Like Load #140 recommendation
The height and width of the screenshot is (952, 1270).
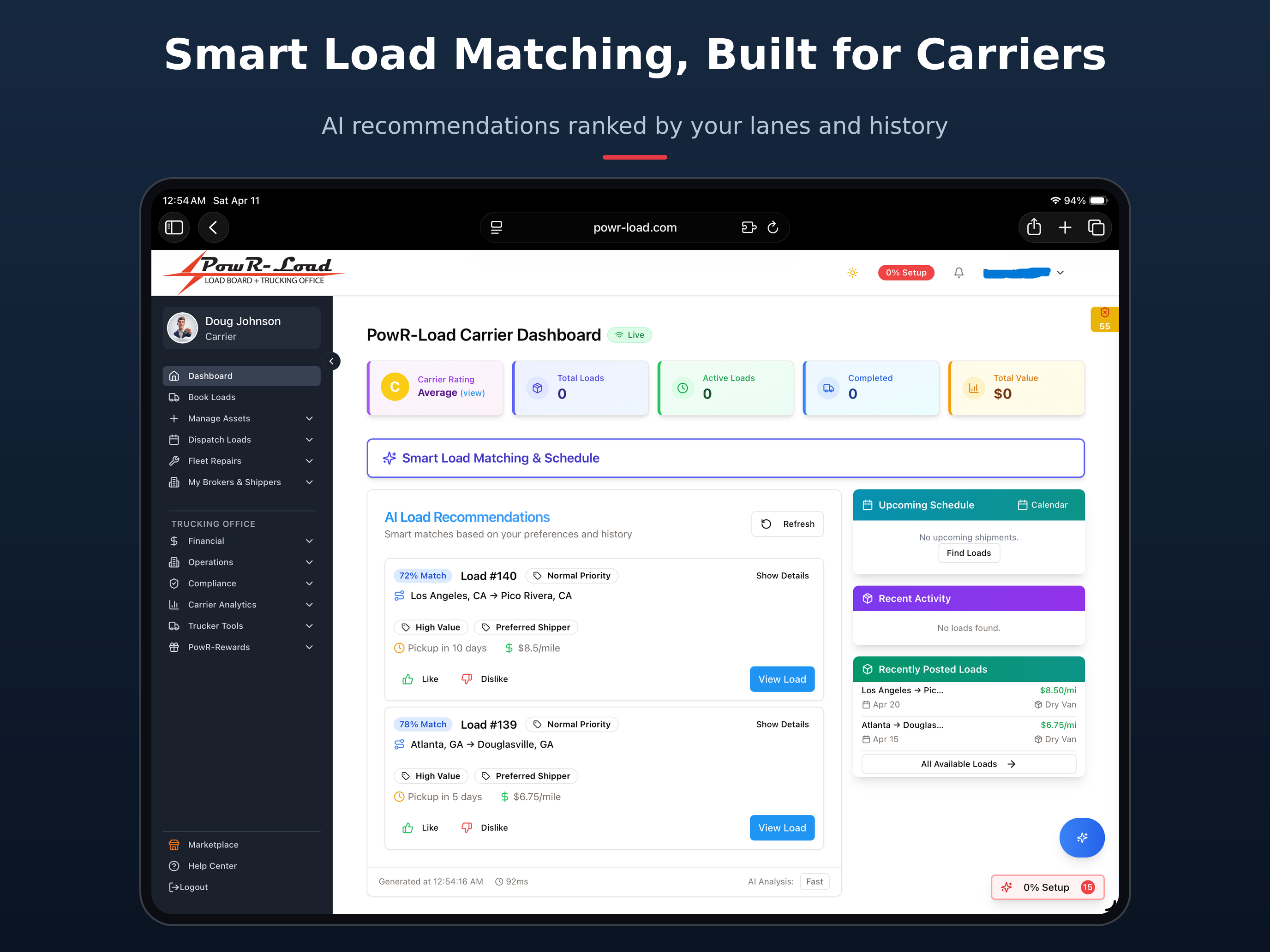click(420, 679)
